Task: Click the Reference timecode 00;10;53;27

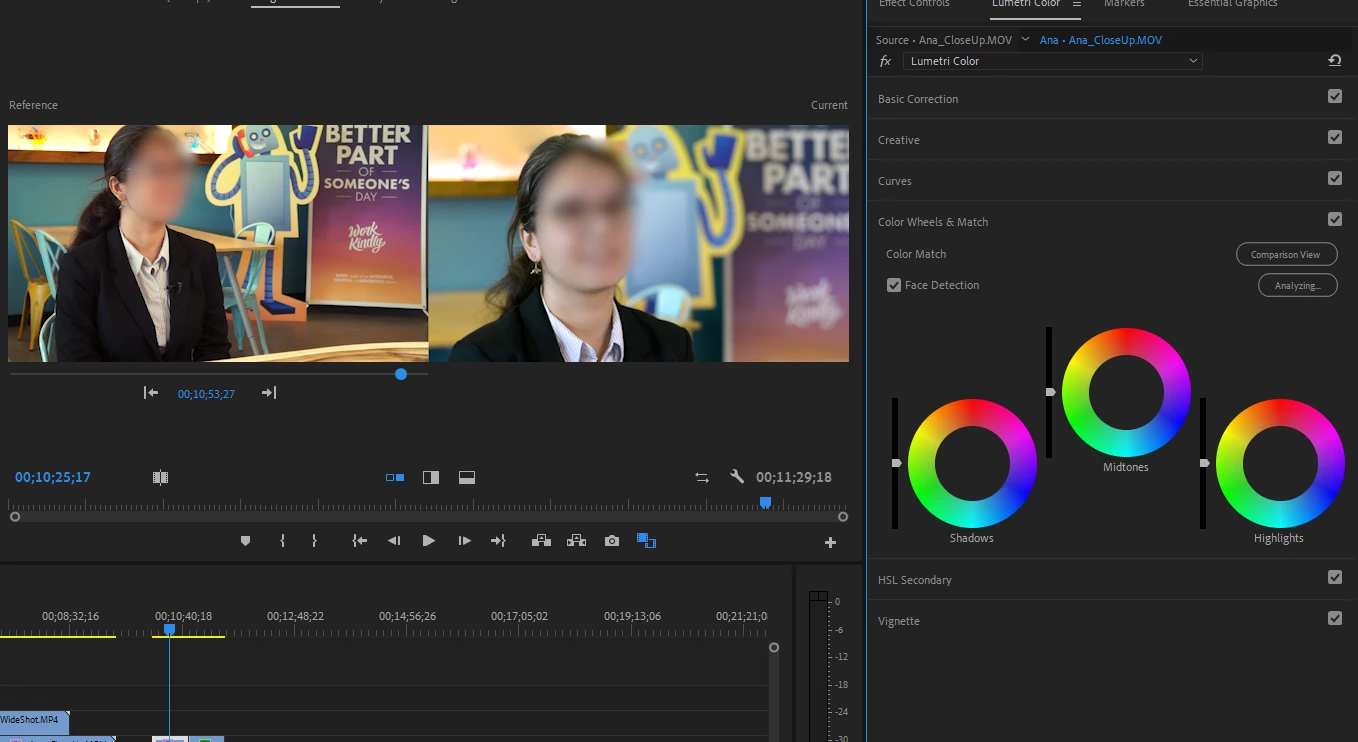Action: point(206,394)
